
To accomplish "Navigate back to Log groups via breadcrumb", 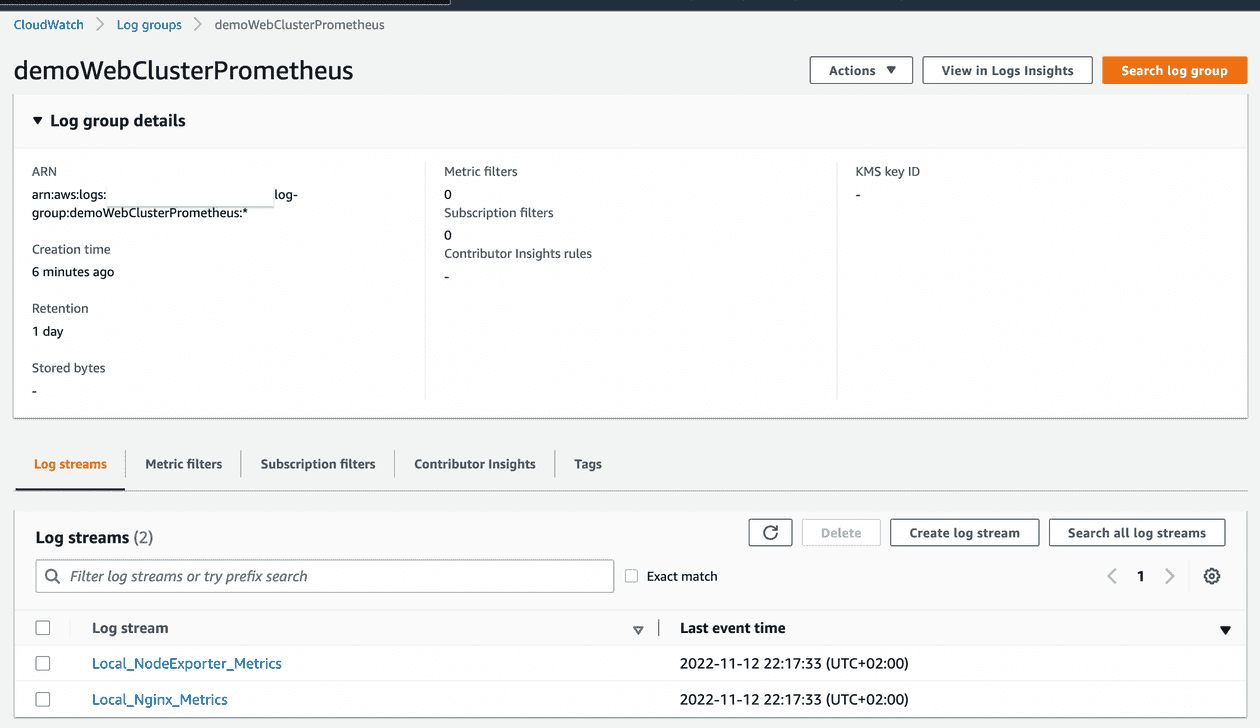I will (x=148, y=24).
